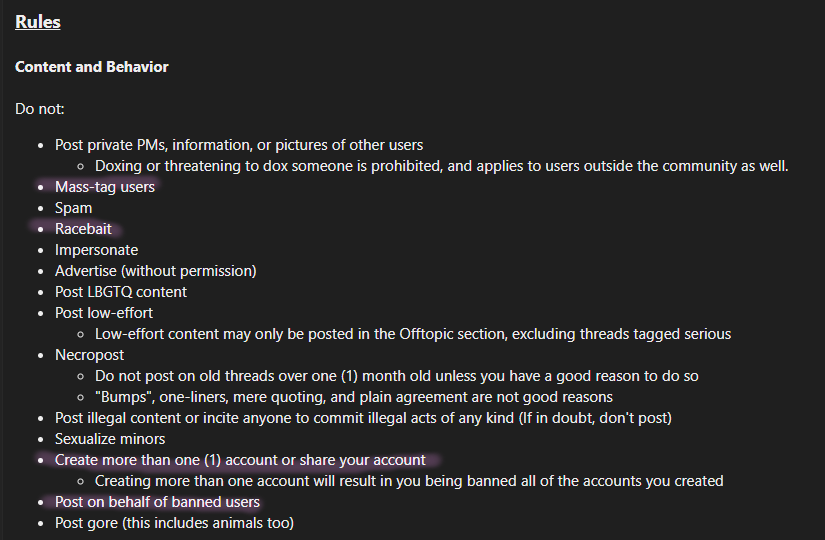Click the rule about posting private PMs

pos(239,145)
